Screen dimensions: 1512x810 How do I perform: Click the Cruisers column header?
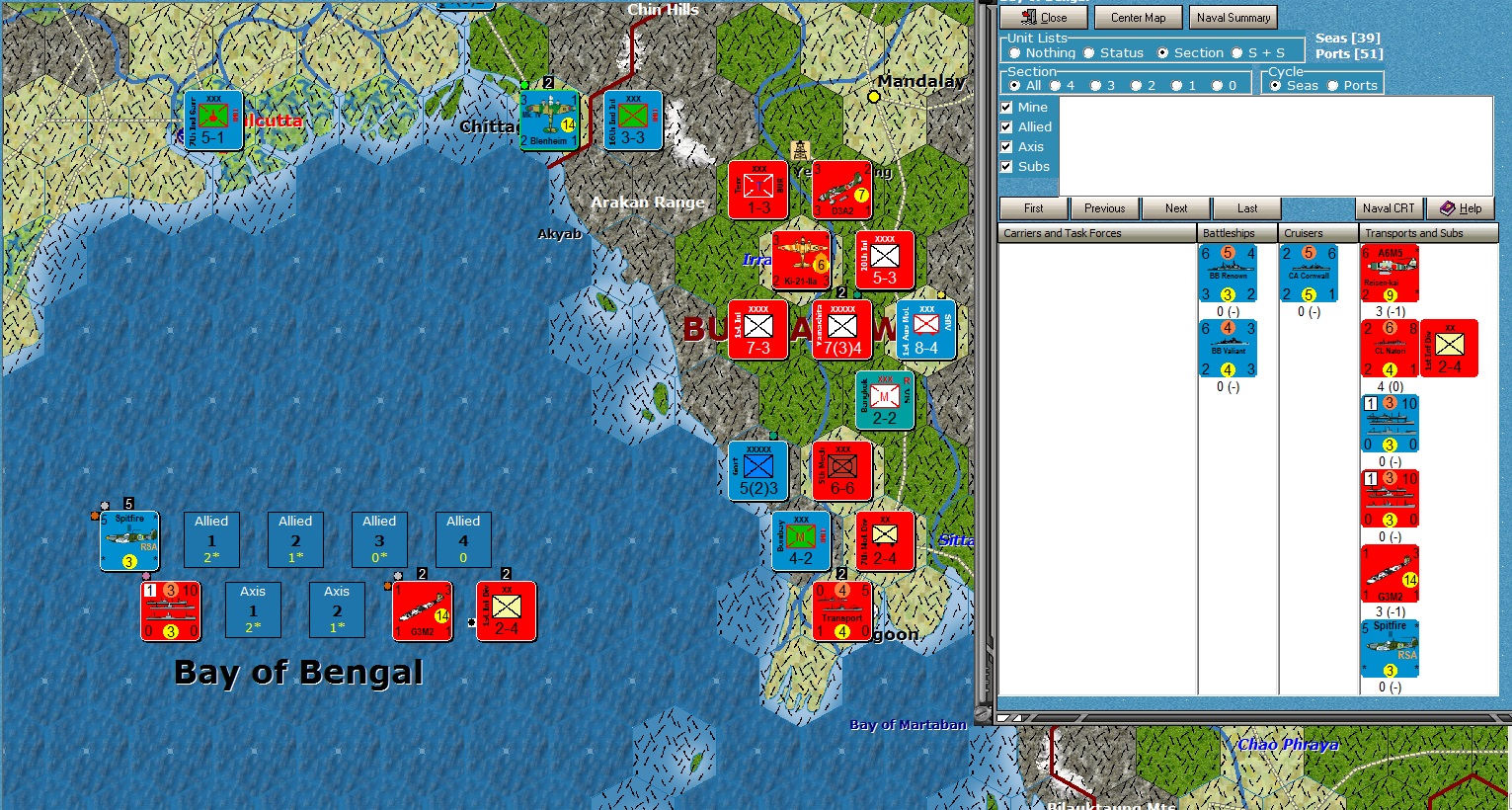(1318, 233)
